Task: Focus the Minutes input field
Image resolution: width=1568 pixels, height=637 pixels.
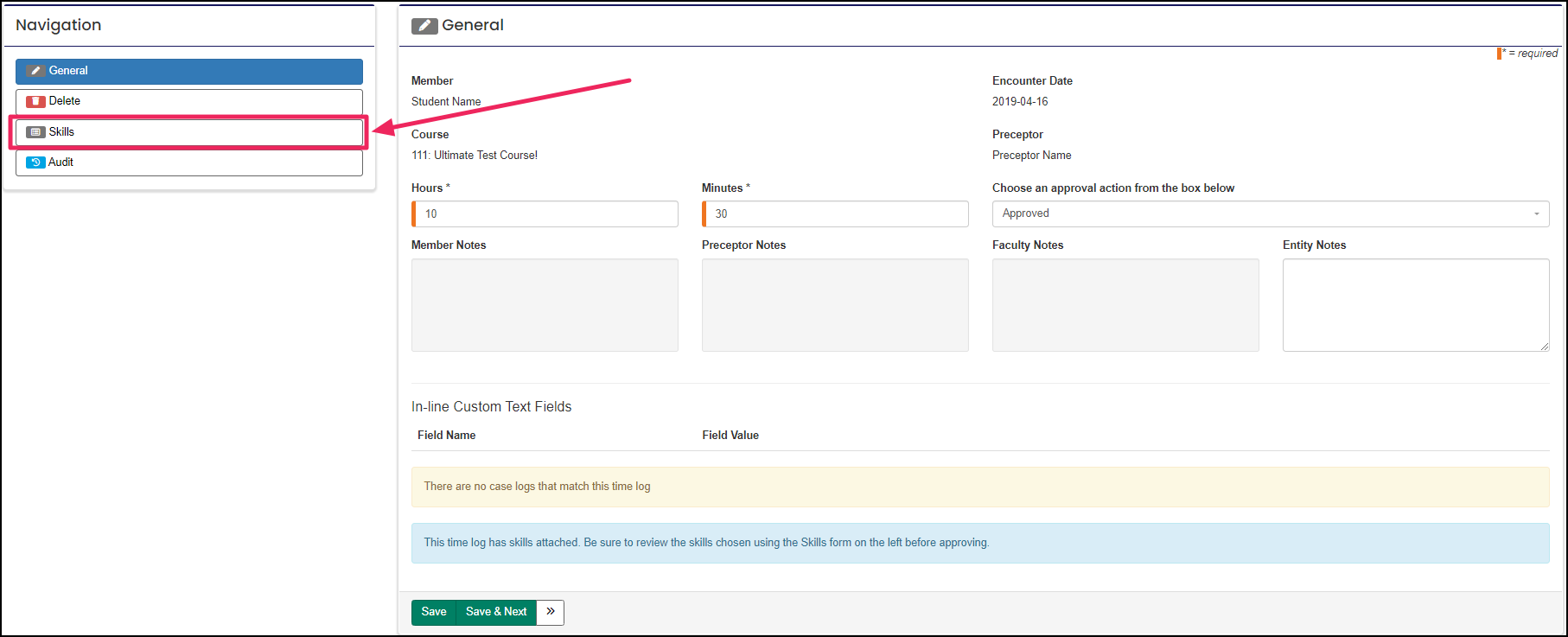Action: [837, 214]
